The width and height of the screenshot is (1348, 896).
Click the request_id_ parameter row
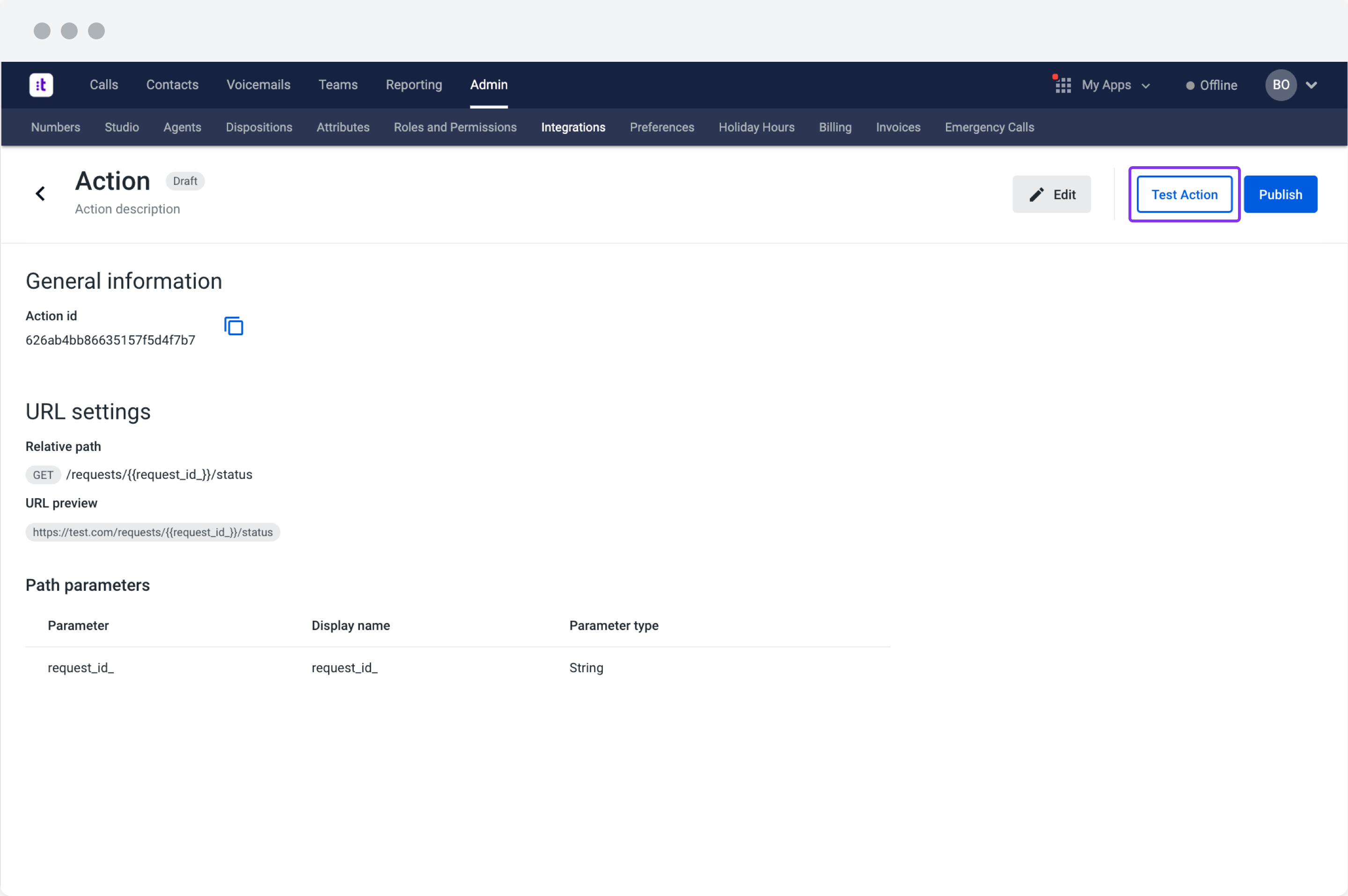click(457, 668)
